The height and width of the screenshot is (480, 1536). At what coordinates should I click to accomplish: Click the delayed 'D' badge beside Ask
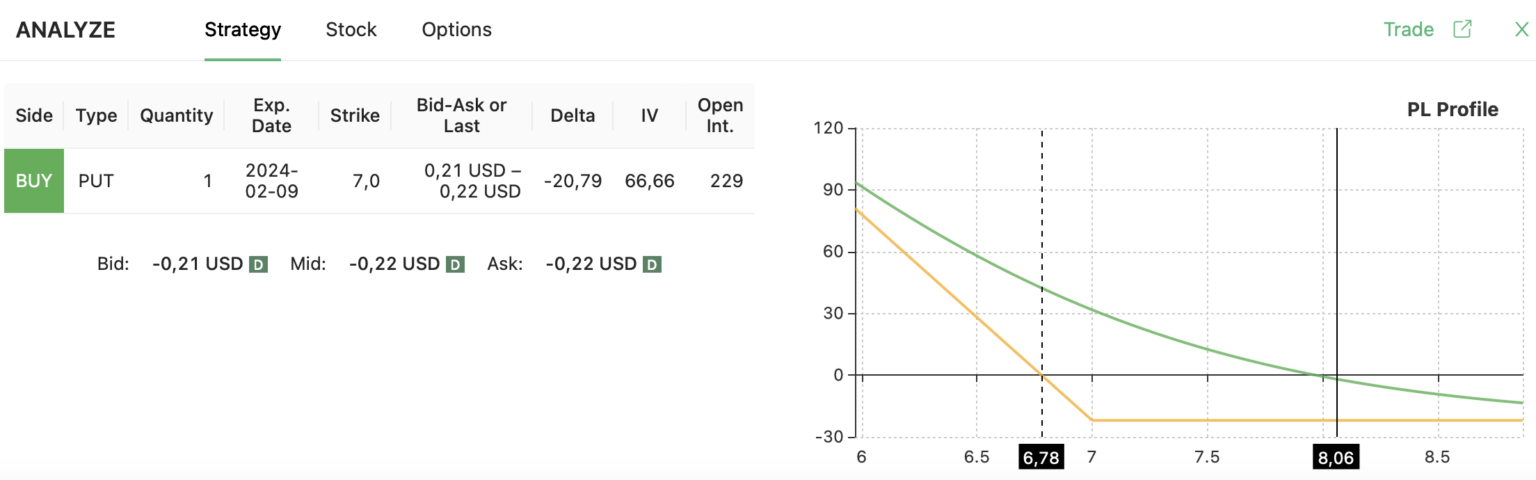point(652,264)
